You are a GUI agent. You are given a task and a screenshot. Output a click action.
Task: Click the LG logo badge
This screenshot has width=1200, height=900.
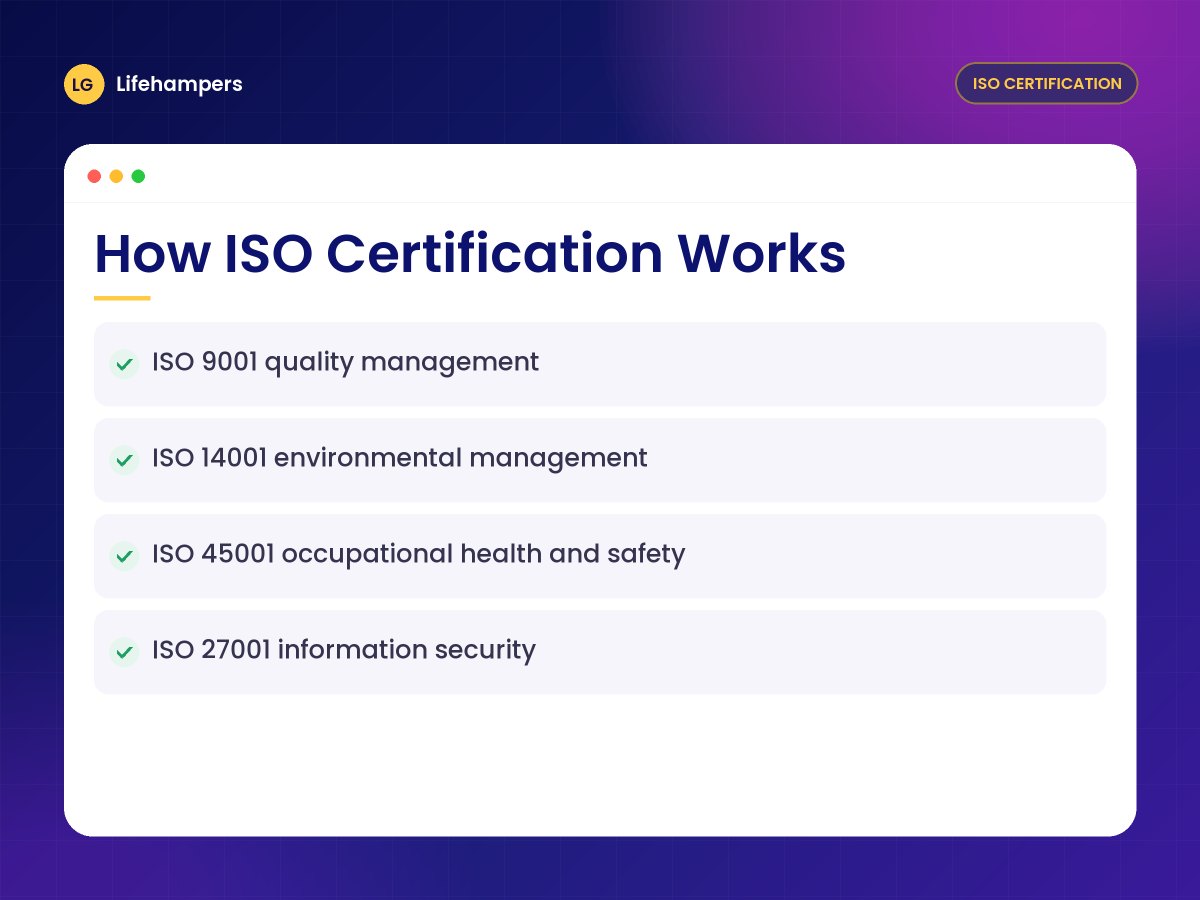[x=84, y=84]
